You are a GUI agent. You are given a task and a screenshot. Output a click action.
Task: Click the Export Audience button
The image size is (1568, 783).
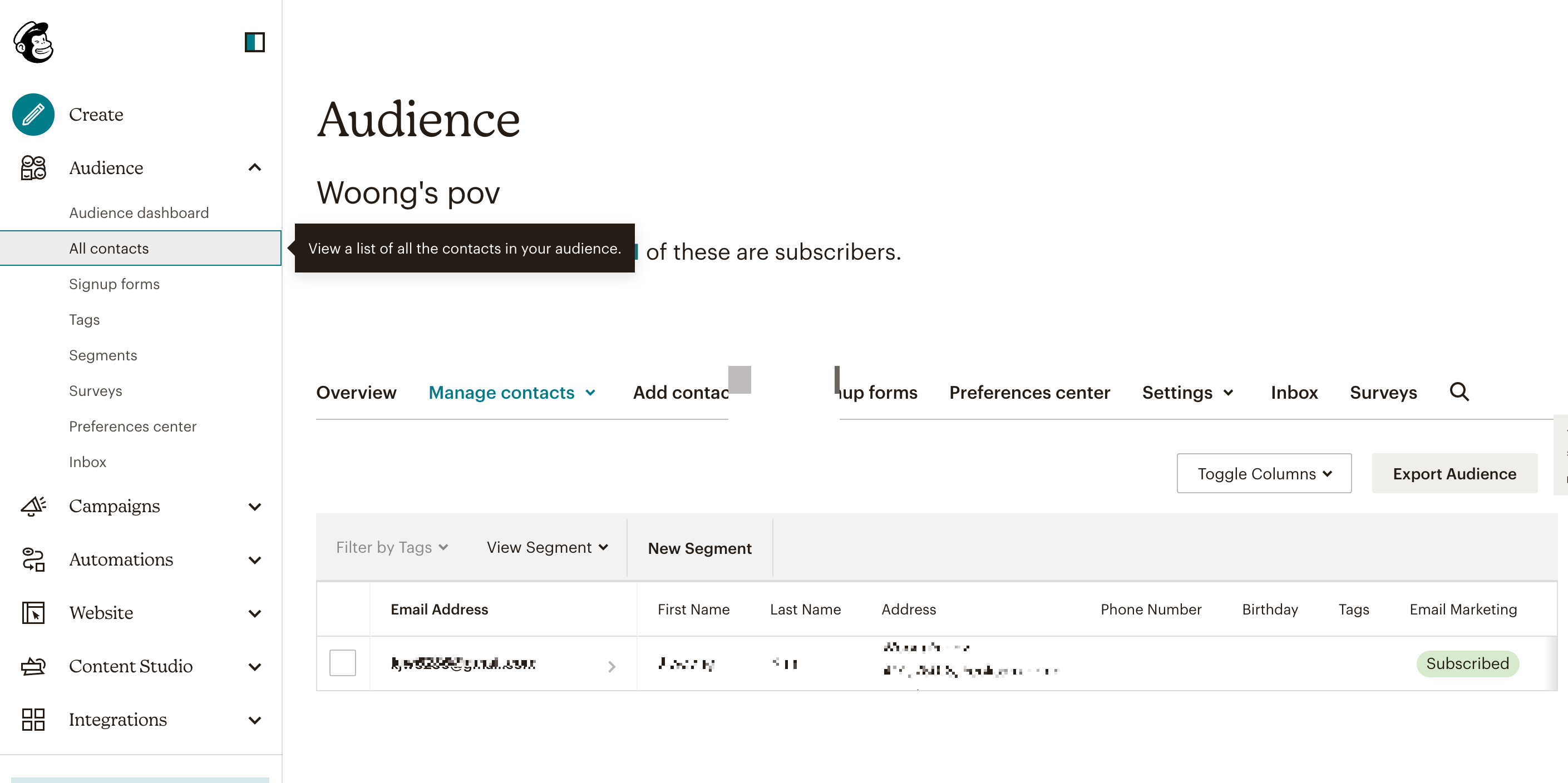click(1454, 473)
